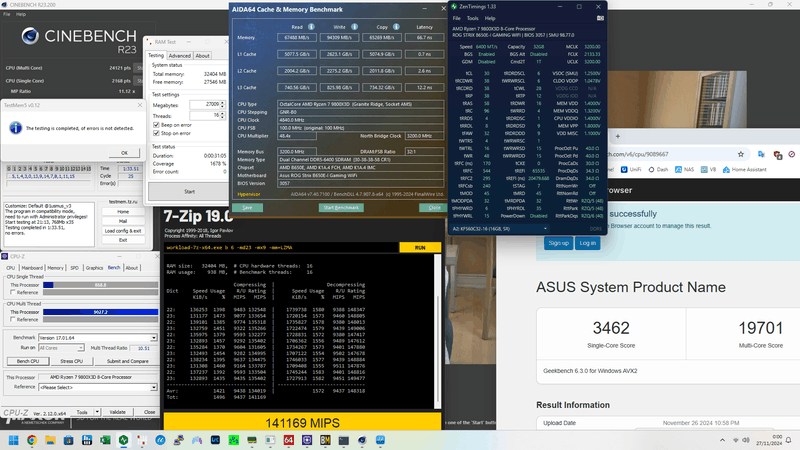Open Cinebench File menu

7,14
